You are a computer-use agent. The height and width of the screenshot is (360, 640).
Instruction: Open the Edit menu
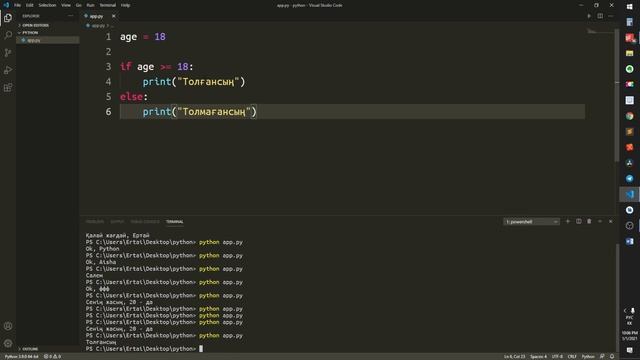coord(30,5)
